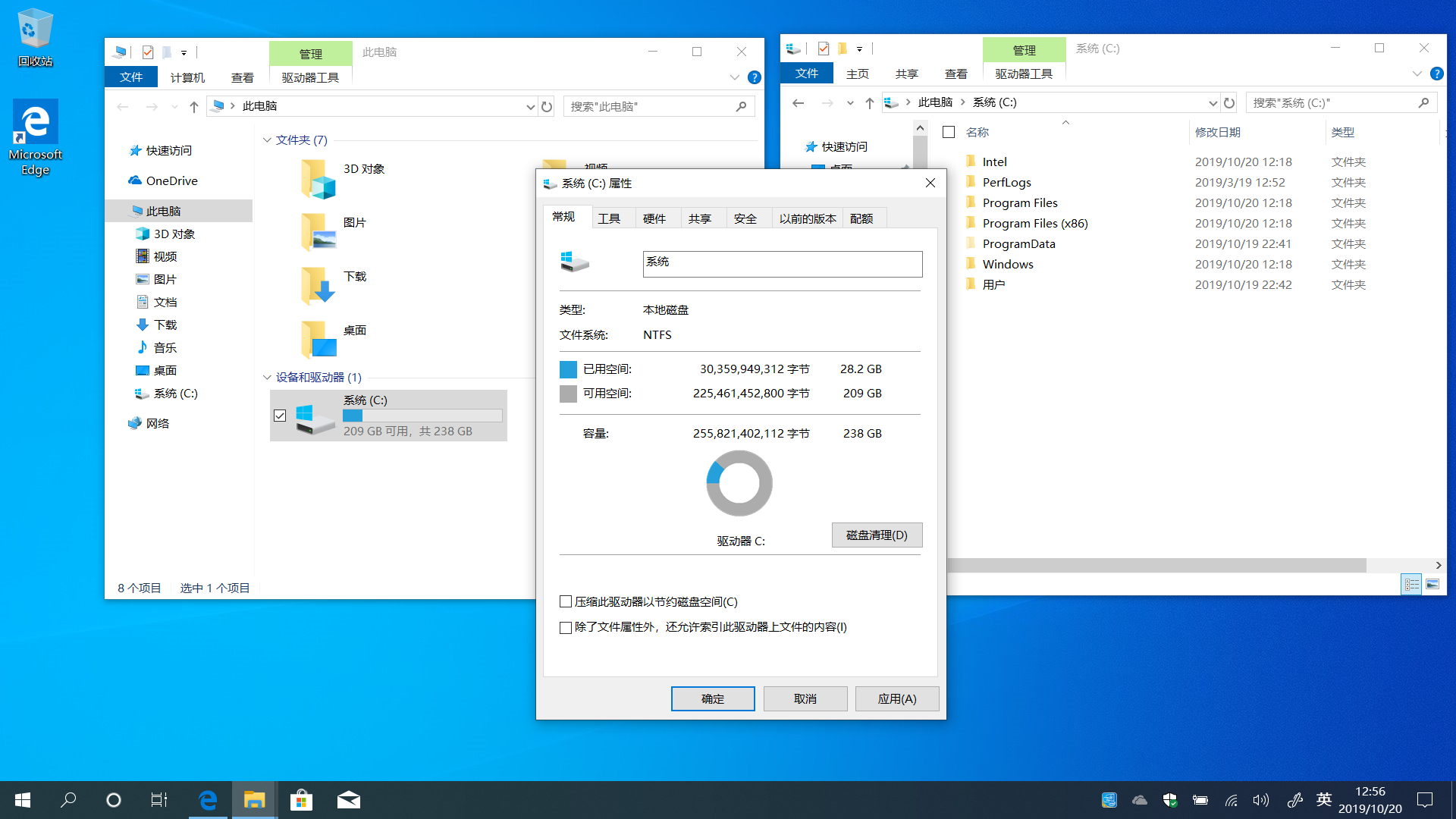Switch to the 工具 tab in properties

click(609, 219)
